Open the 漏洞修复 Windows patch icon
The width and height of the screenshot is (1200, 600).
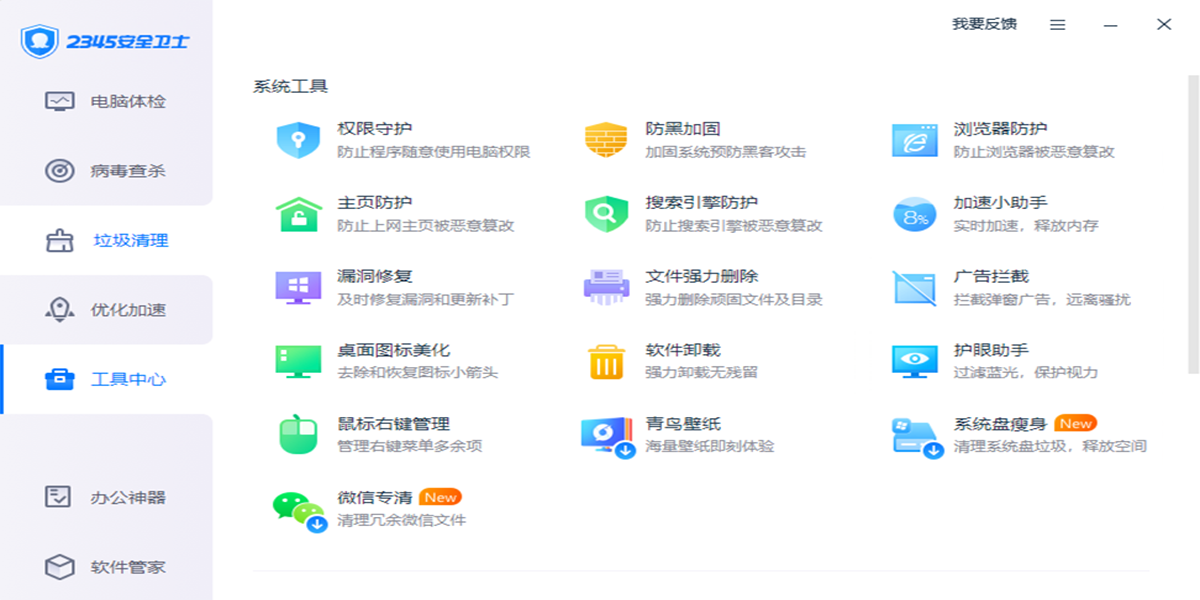pyautogui.click(x=298, y=288)
